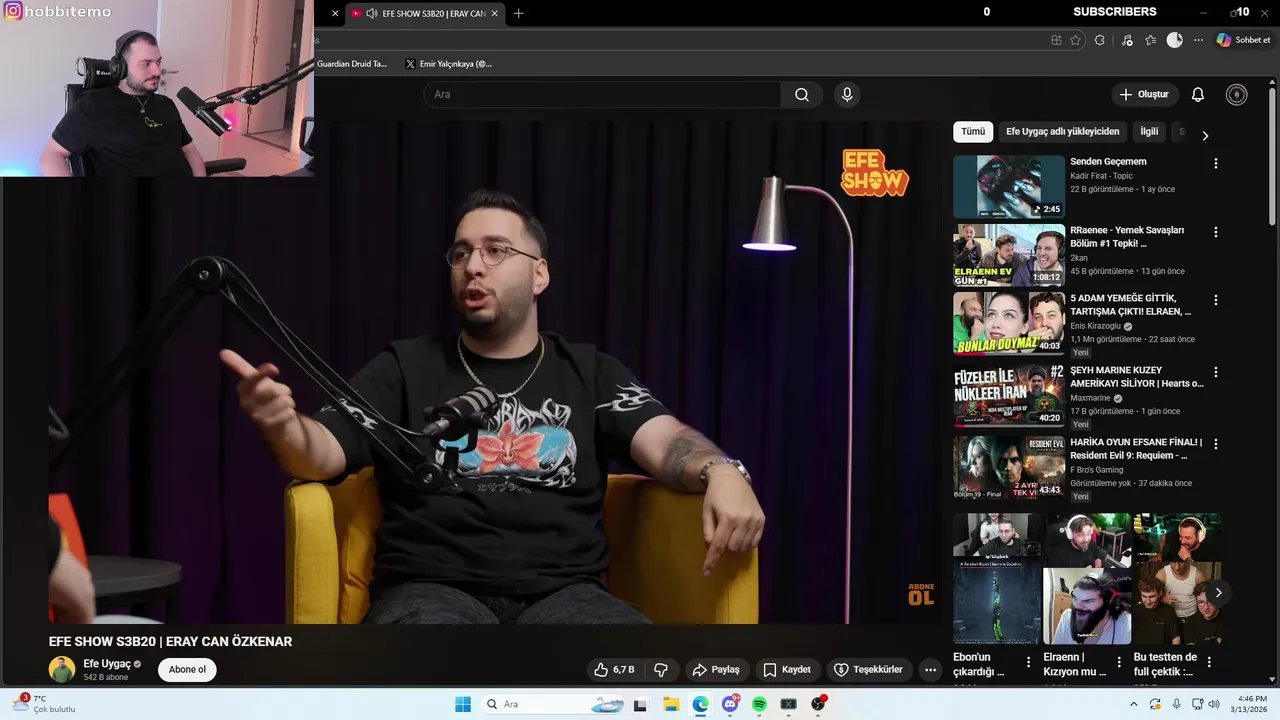This screenshot has width=1280, height=720.
Task: Open options for ŞEYH MARINE KUZEY video
Action: point(1215,372)
